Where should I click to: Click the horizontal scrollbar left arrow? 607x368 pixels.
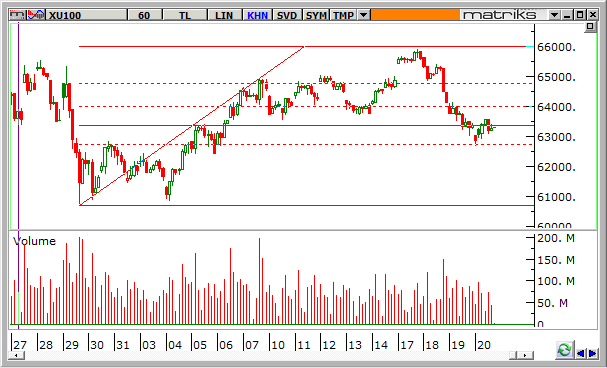(16, 355)
